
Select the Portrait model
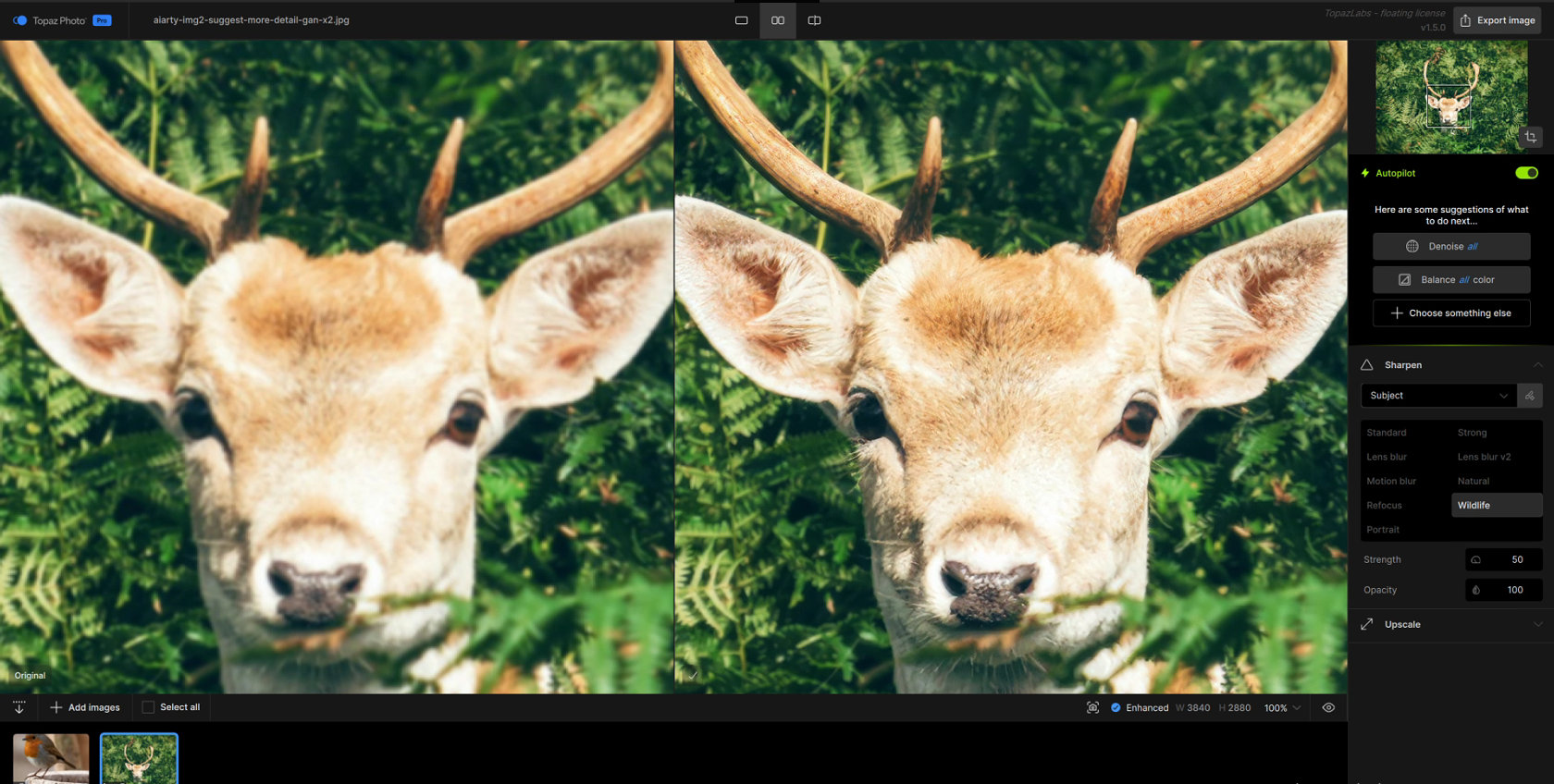1383,530
